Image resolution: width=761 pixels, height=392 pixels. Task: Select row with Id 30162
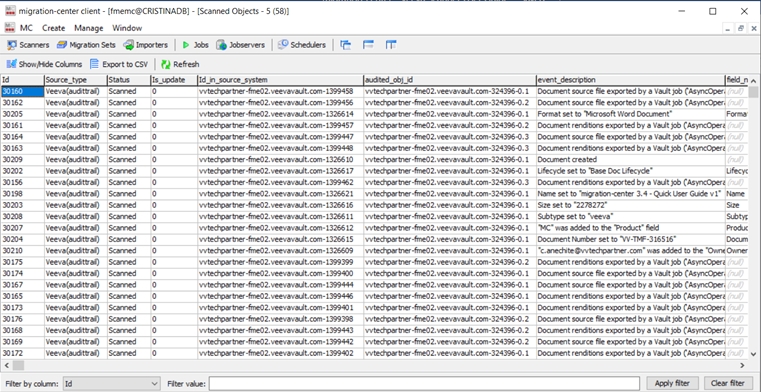(22, 103)
